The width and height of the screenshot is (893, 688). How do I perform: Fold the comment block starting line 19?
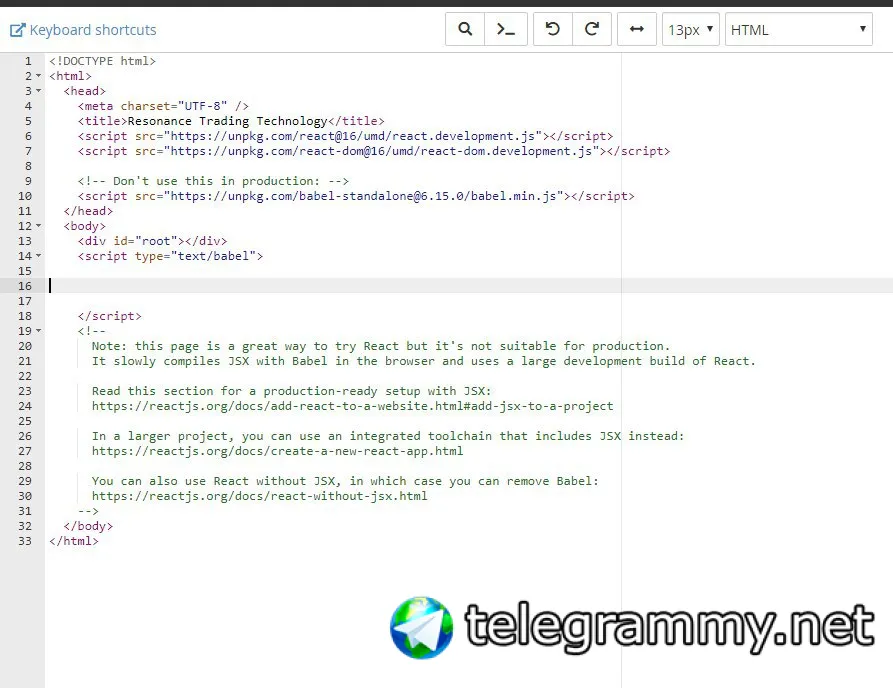coord(38,331)
